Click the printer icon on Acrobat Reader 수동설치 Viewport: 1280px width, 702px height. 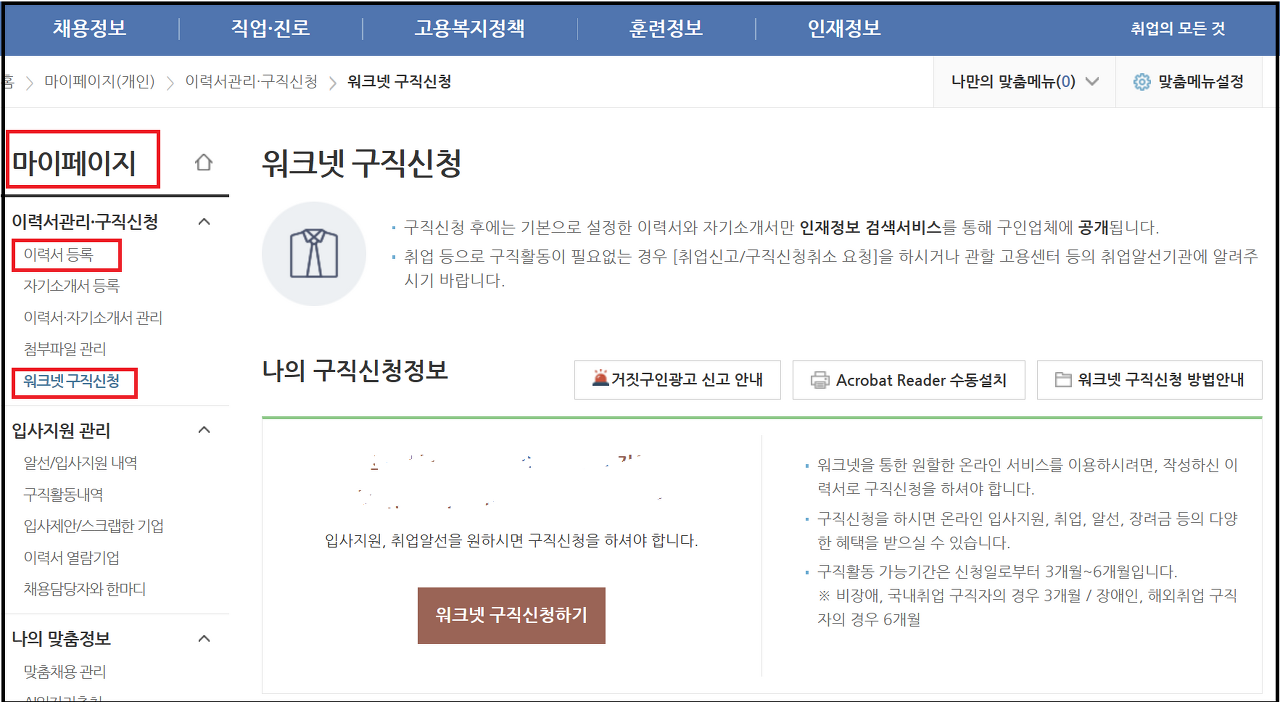coord(820,380)
